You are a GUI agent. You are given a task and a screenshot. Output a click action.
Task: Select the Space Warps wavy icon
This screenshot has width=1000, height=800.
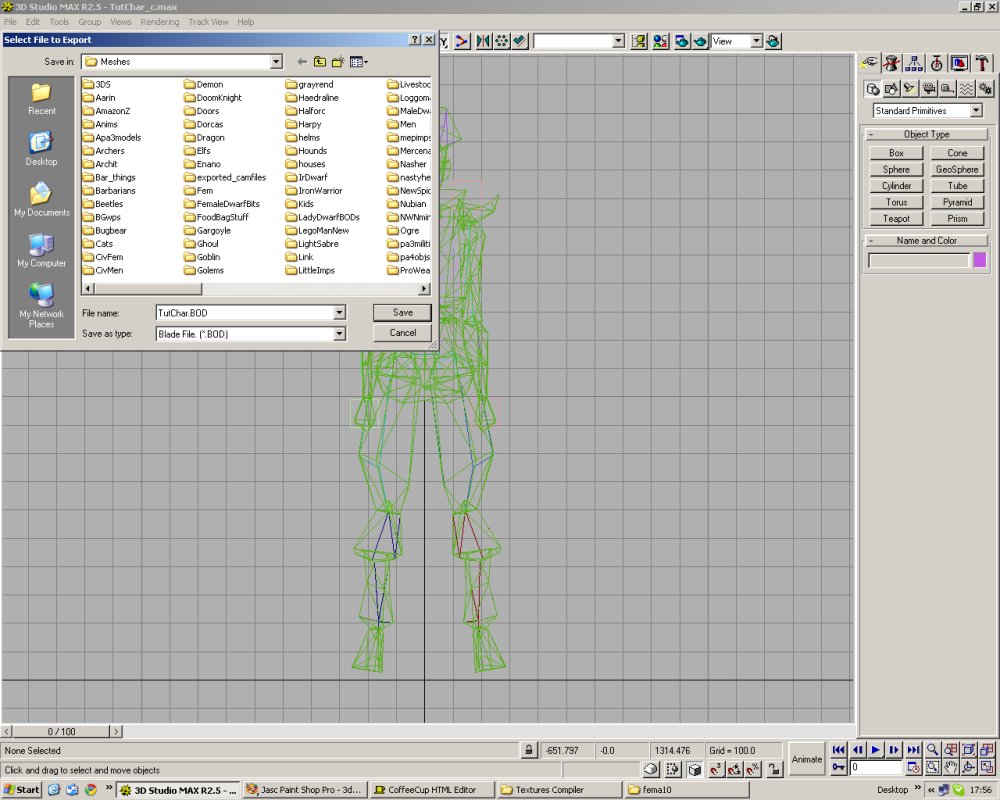tap(966, 89)
